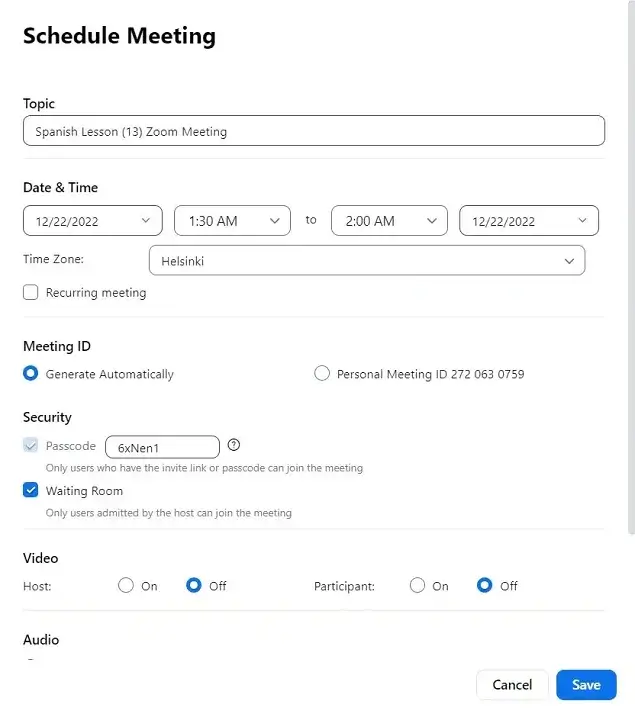
Task: Click the 'Time Zone:' label
Action: (x=53, y=259)
